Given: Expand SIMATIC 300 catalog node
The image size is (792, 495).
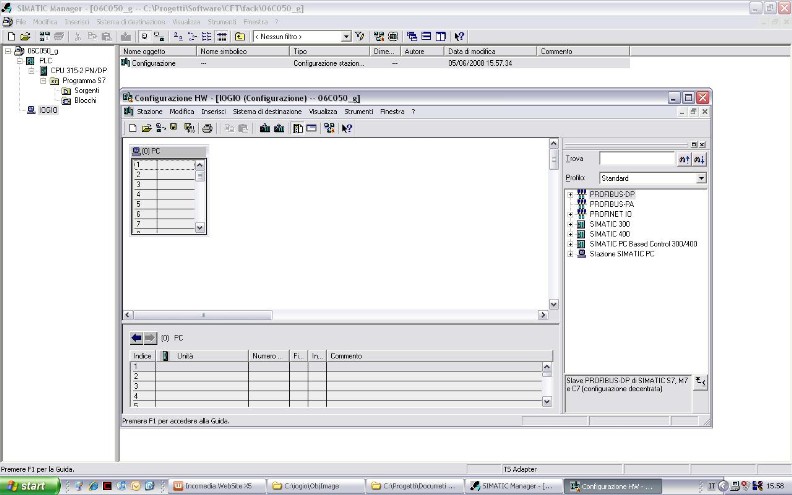Looking at the screenshot, I should point(570,224).
